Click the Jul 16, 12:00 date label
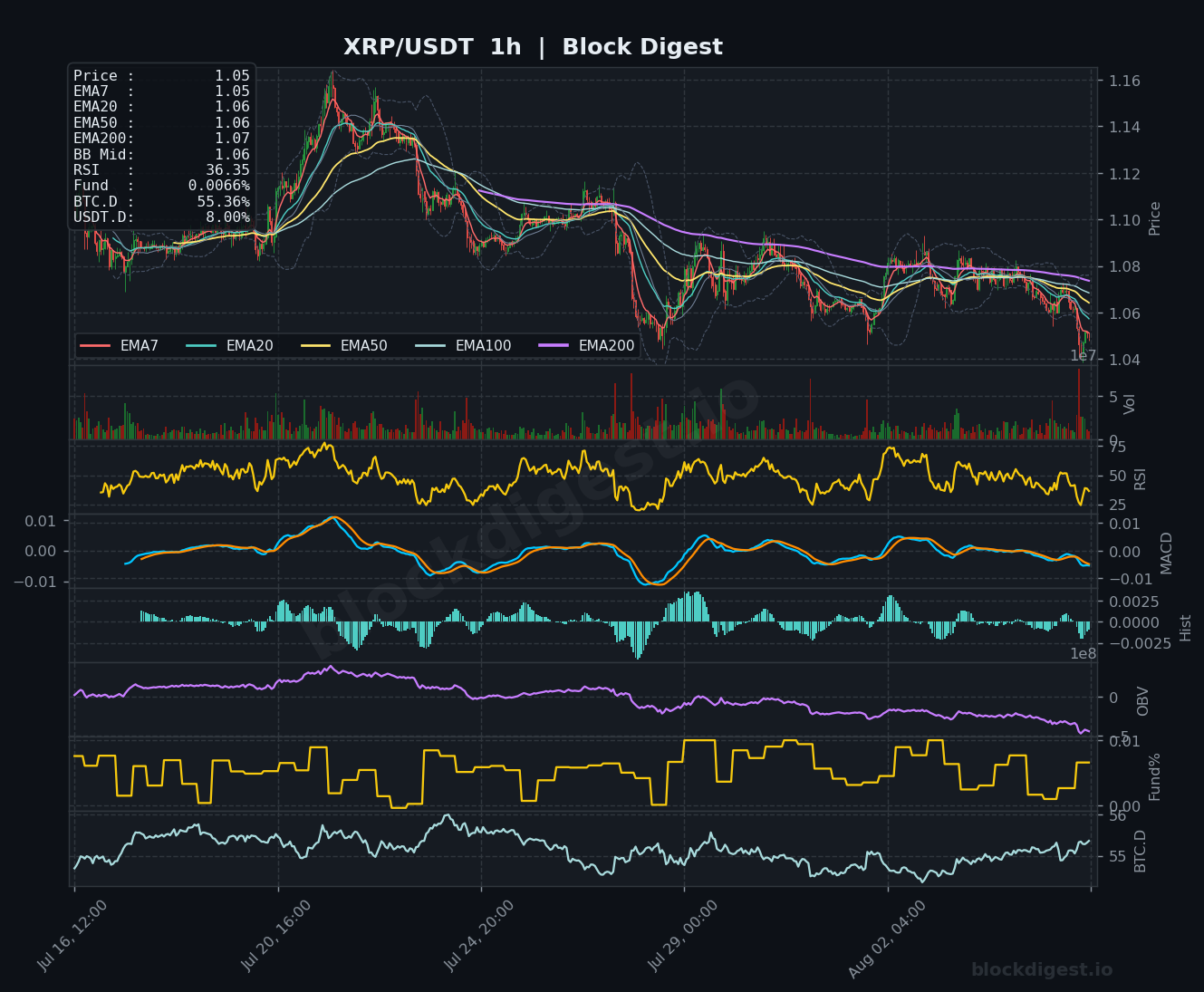The image size is (1204, 992). point(73,936)
